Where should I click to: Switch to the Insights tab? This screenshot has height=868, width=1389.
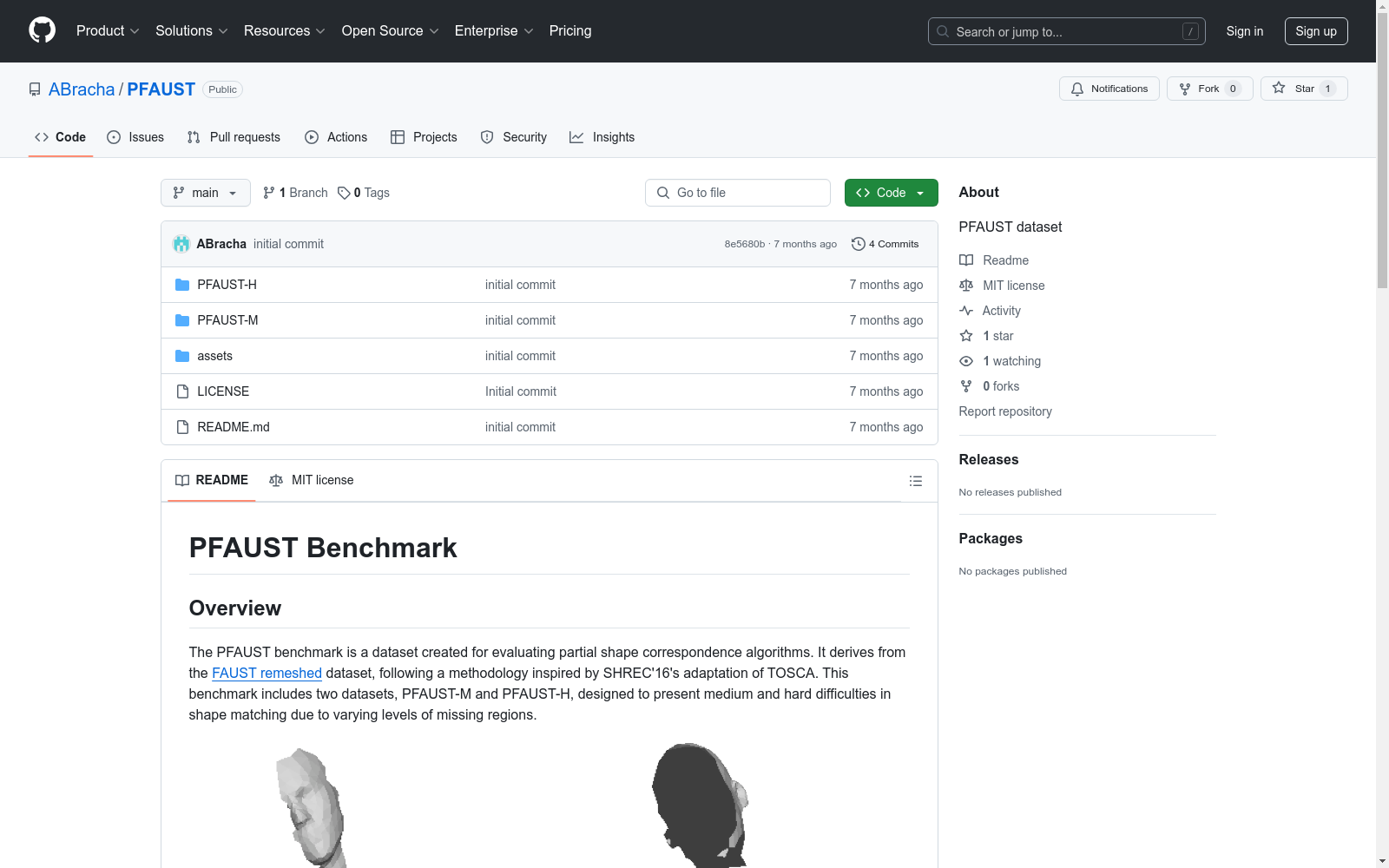click(x=602, y=137)
